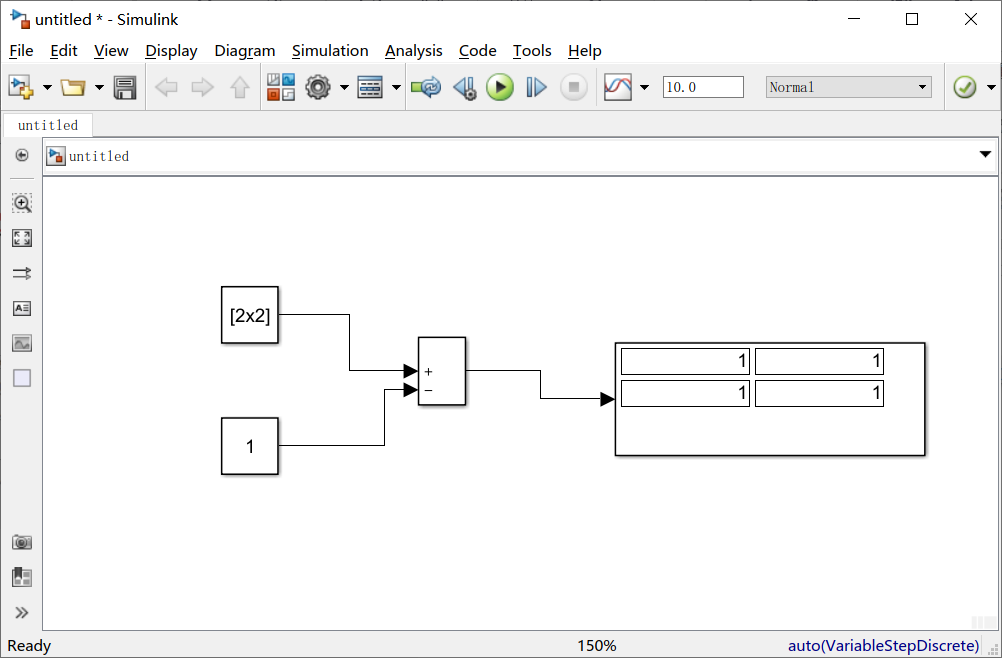Update the diagram with refresh icon

pyautogui.click(x=426, y=87)
